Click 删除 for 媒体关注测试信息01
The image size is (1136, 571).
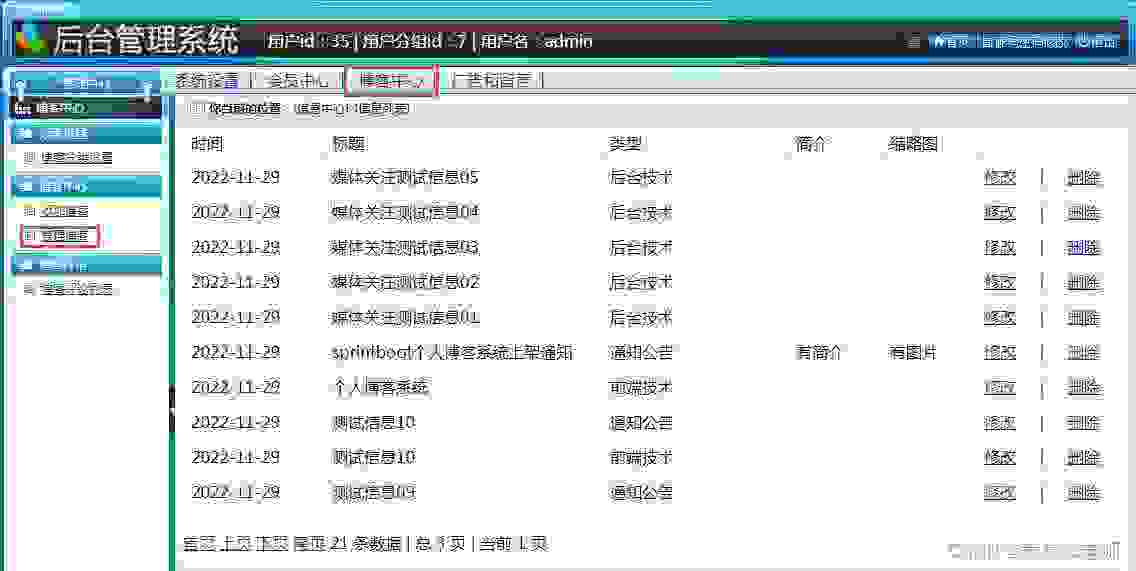pos(1083,317)
